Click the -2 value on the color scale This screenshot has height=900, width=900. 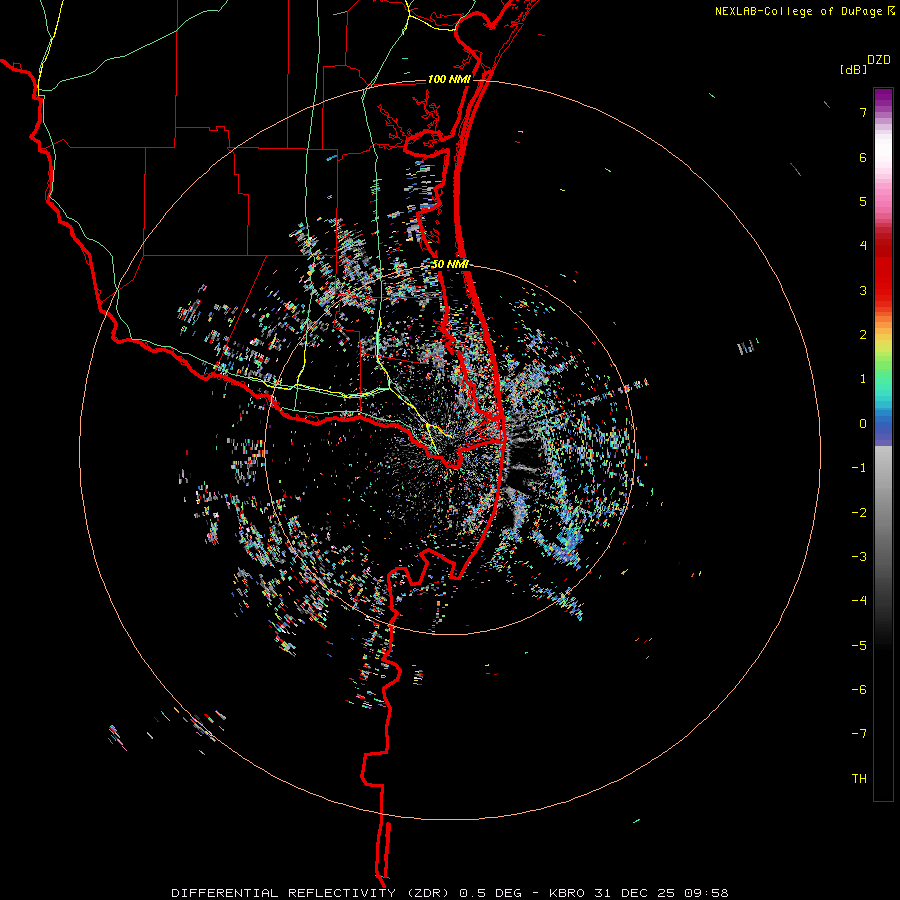[x=859, y=513]
